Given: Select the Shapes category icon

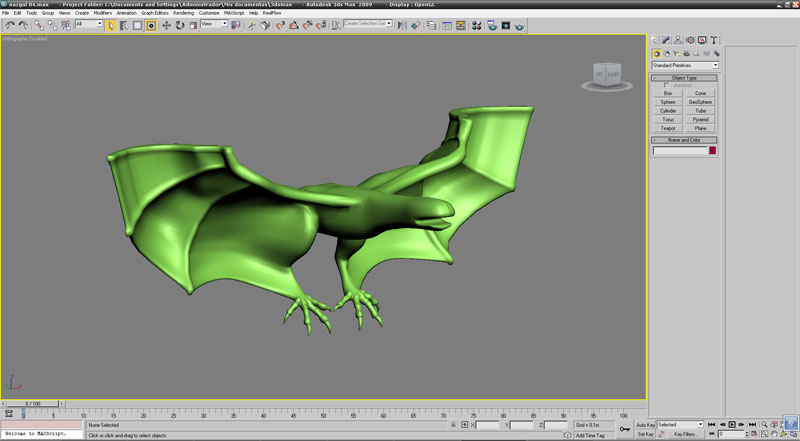Looking at the screenshot, I should 666,54.
